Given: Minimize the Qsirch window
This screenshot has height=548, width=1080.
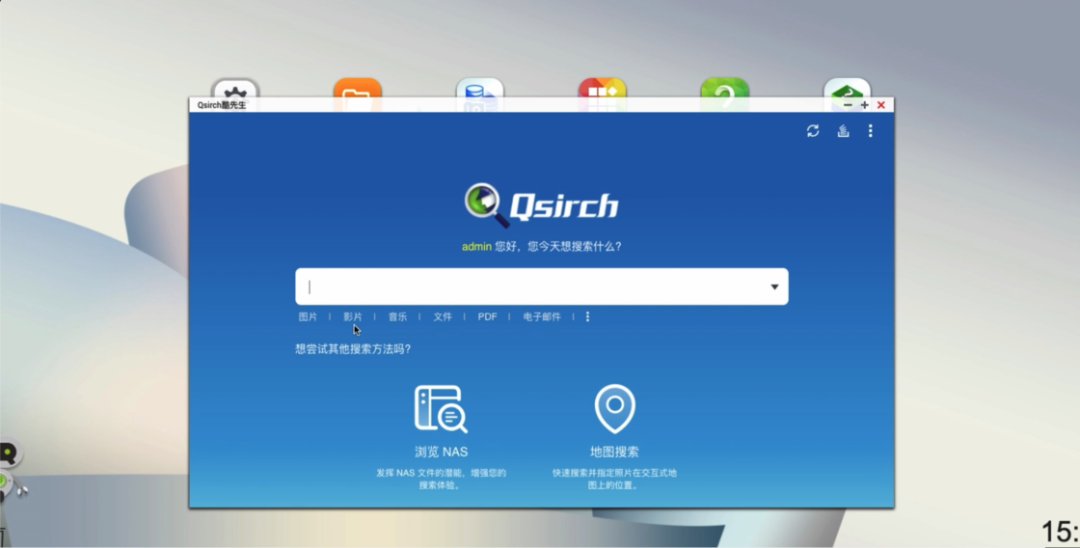Looking at the screenshot, I should click(848, 105).
